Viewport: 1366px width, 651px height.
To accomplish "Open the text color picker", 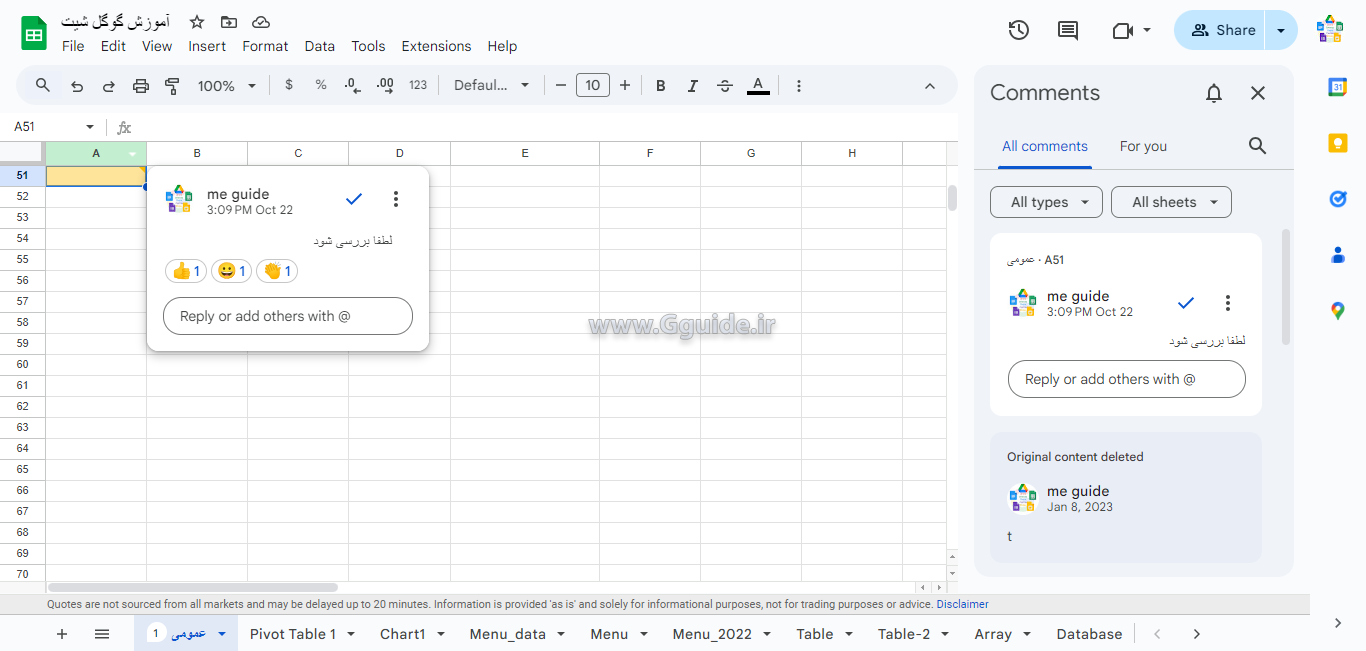I will click(x=758, y=86).
